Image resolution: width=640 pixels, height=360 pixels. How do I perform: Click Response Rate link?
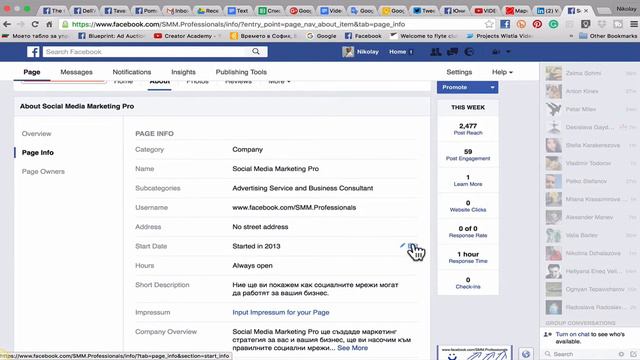coord(468,236)
